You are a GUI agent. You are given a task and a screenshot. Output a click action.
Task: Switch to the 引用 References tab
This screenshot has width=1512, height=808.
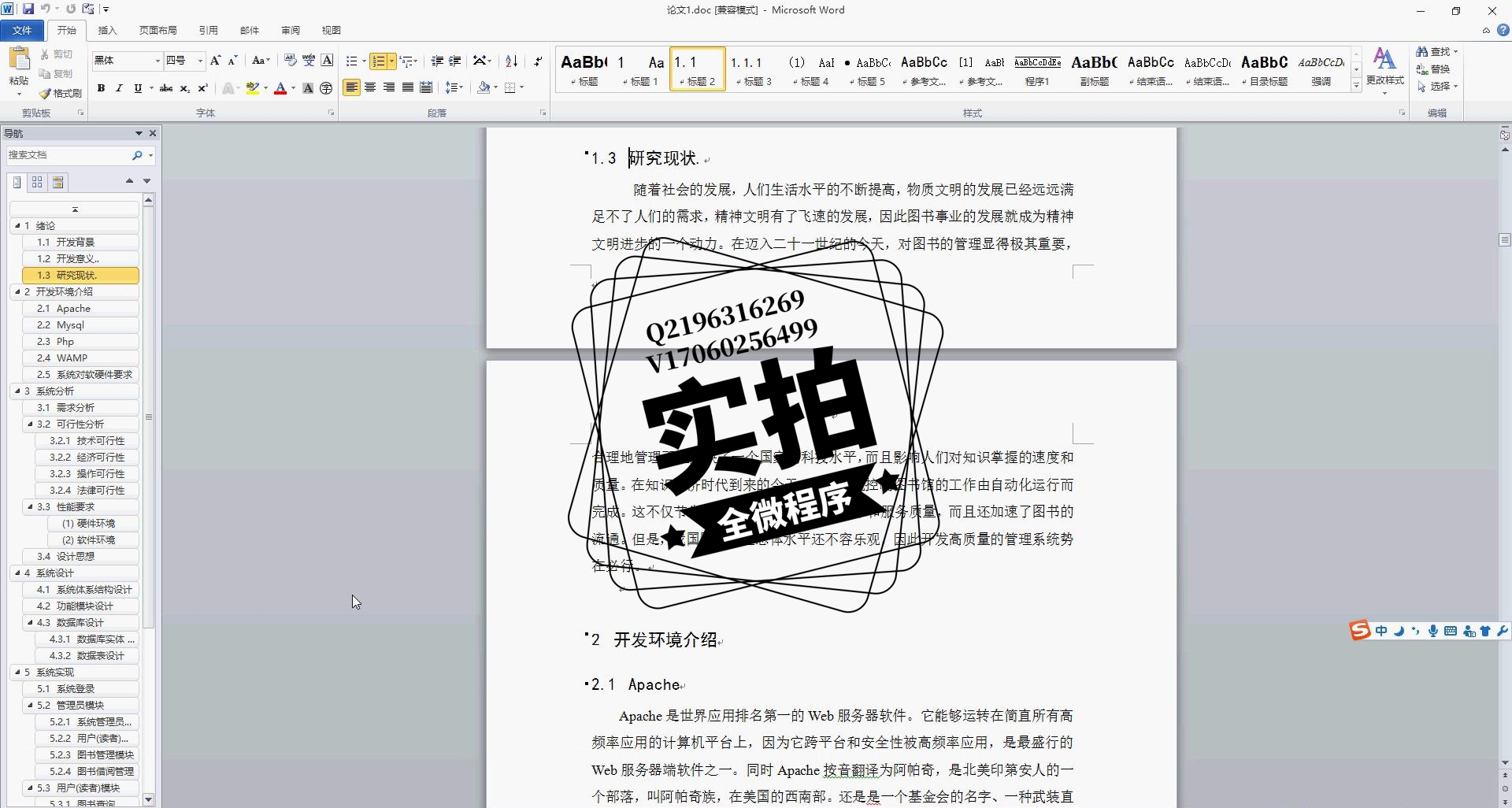coord(208,31)
